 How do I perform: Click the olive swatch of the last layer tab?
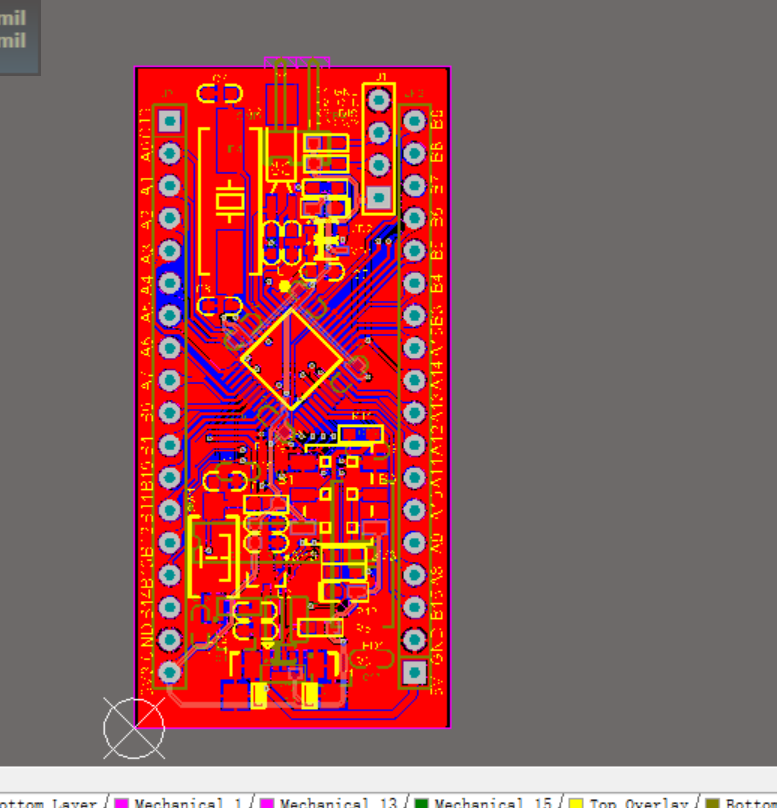(712, 803)
